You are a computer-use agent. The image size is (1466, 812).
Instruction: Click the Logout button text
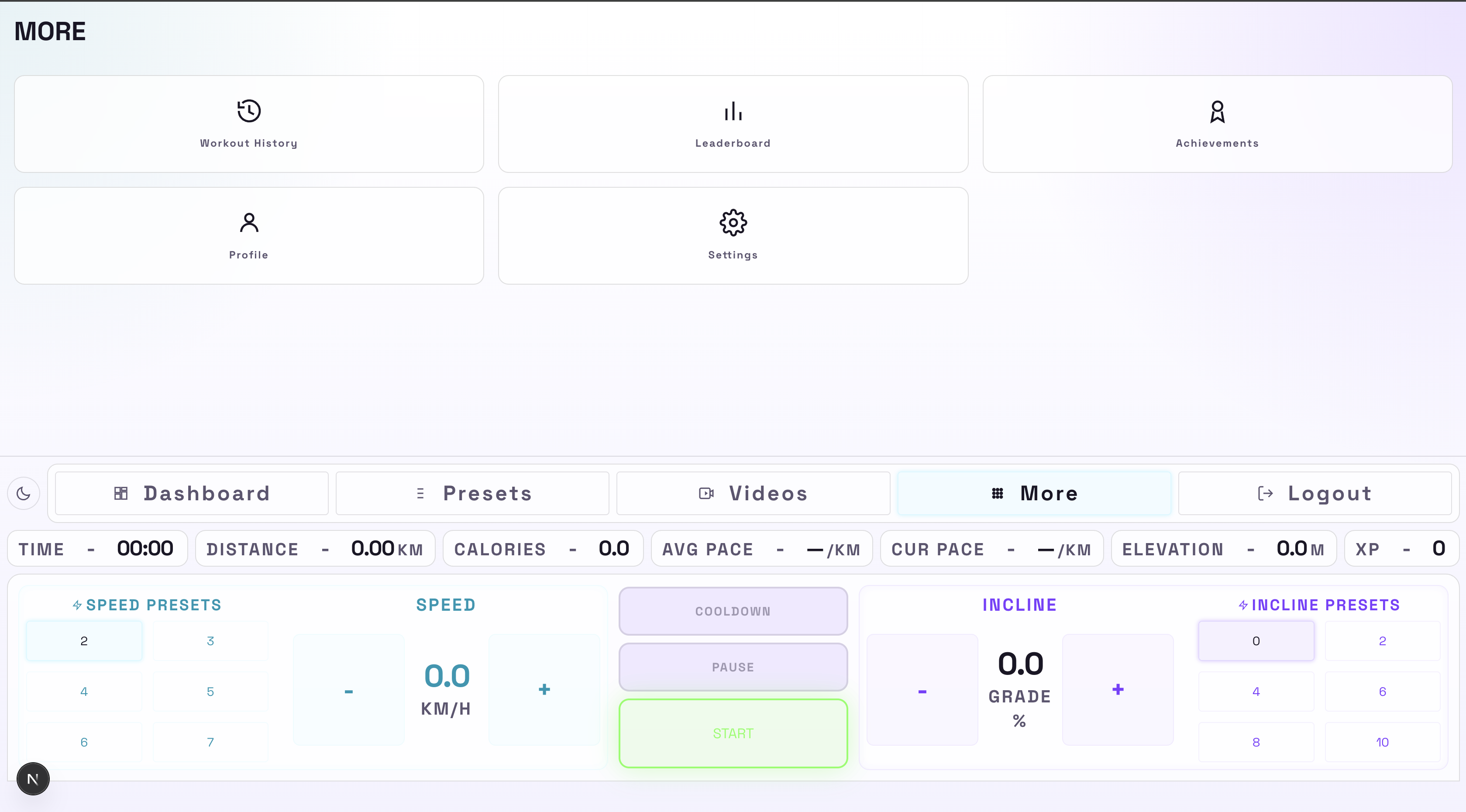[1329, 493]
